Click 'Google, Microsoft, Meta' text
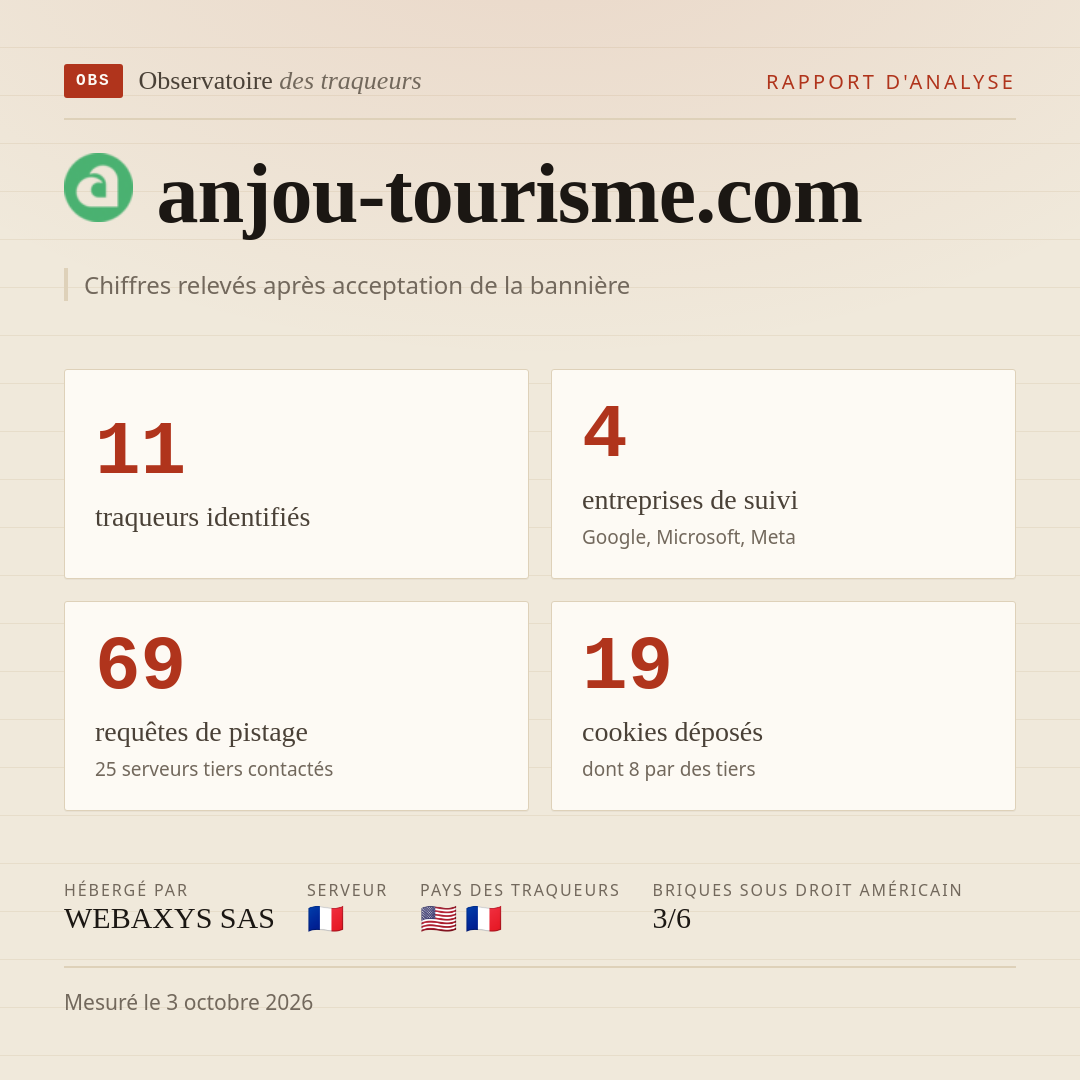Screen dimensions: 1080x1080 click(x=689, y=537)
